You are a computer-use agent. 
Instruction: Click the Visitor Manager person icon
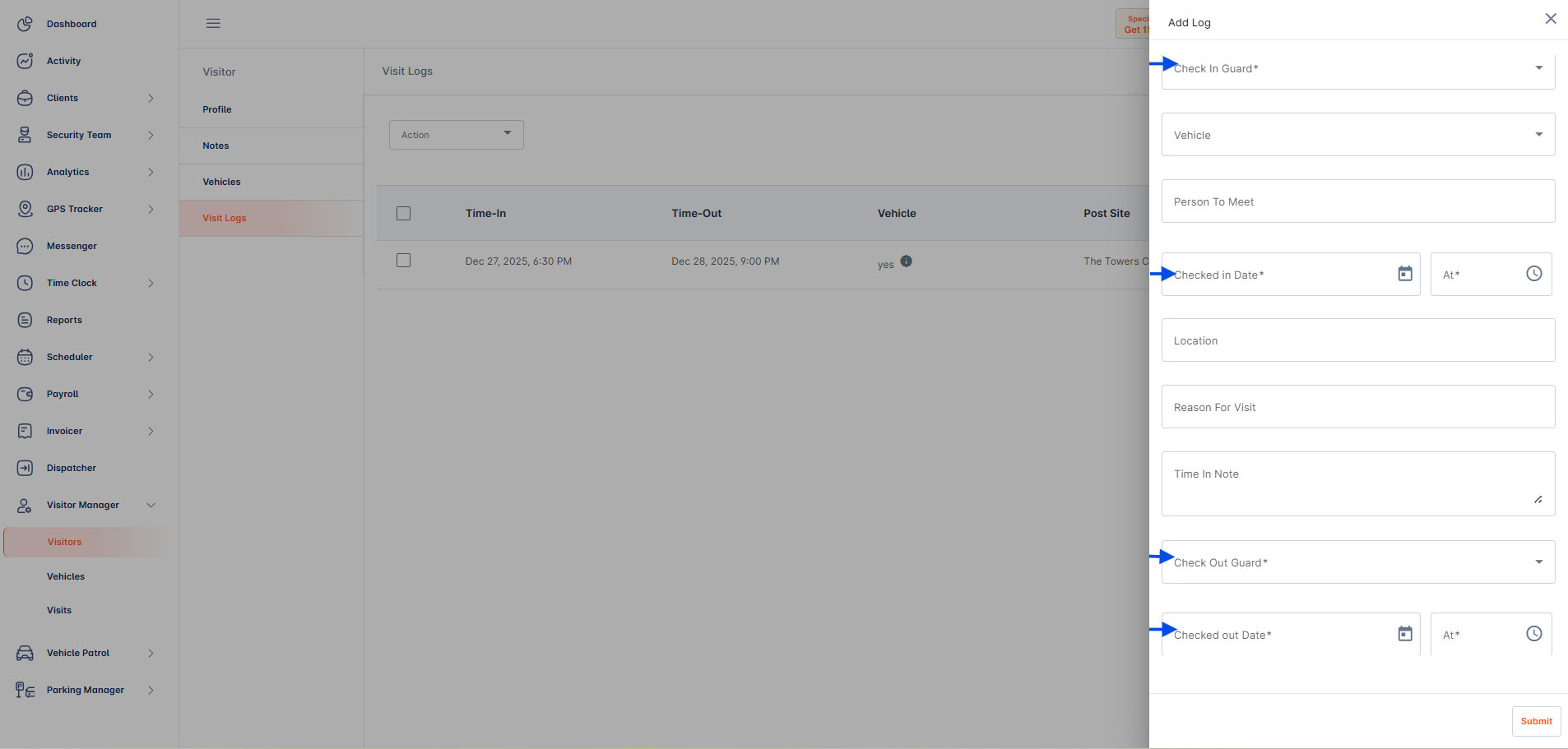pos(25,505)
